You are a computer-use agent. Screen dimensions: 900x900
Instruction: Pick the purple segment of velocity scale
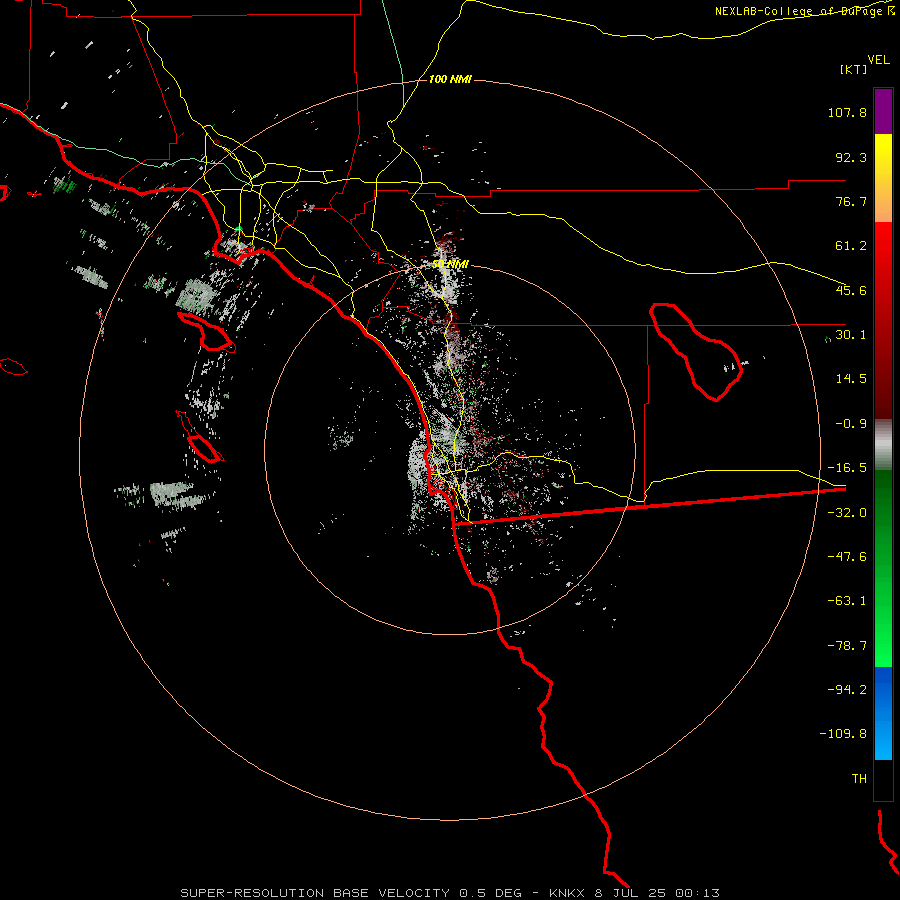tap(883, 111)
